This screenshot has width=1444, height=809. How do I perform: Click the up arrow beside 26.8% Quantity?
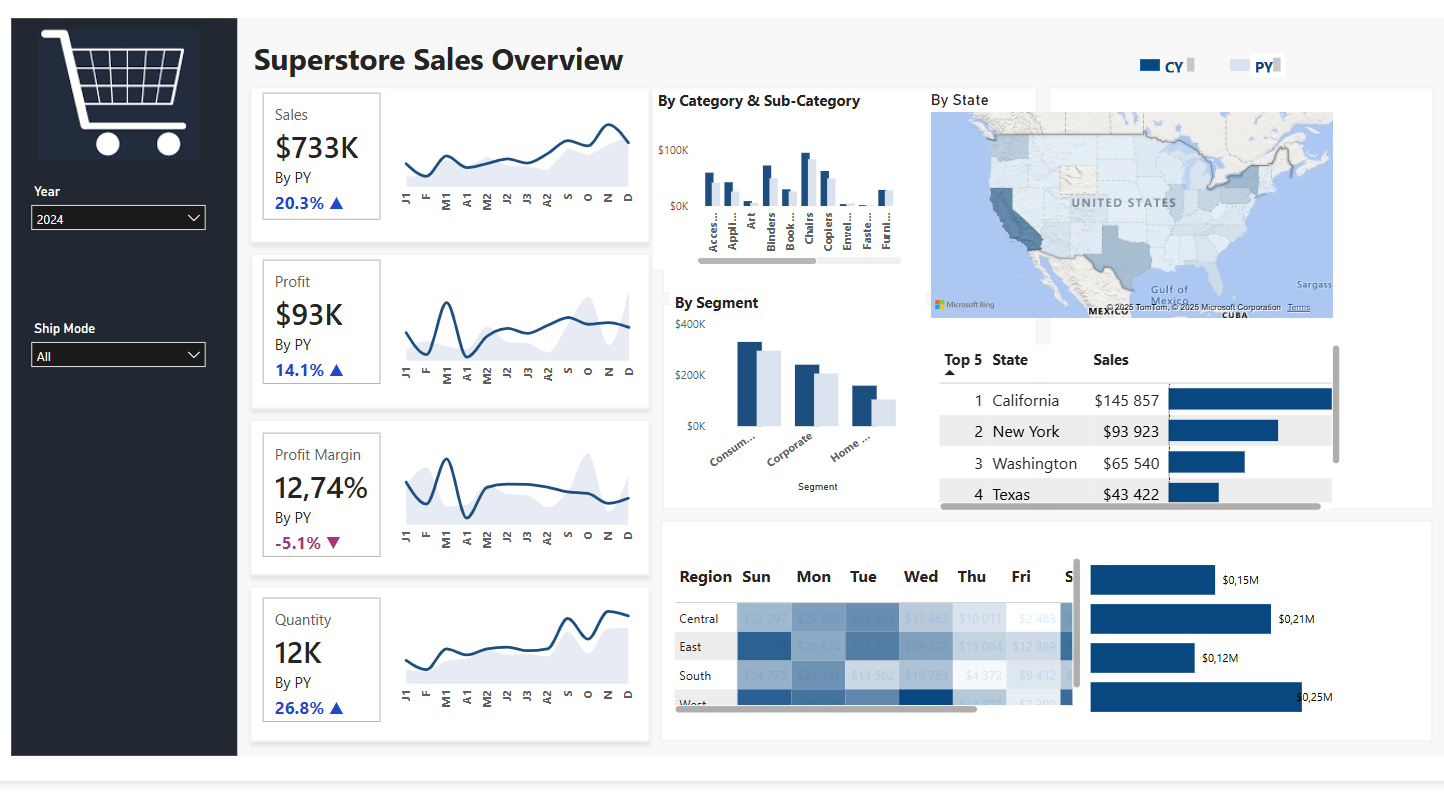[x=337, y=708]
